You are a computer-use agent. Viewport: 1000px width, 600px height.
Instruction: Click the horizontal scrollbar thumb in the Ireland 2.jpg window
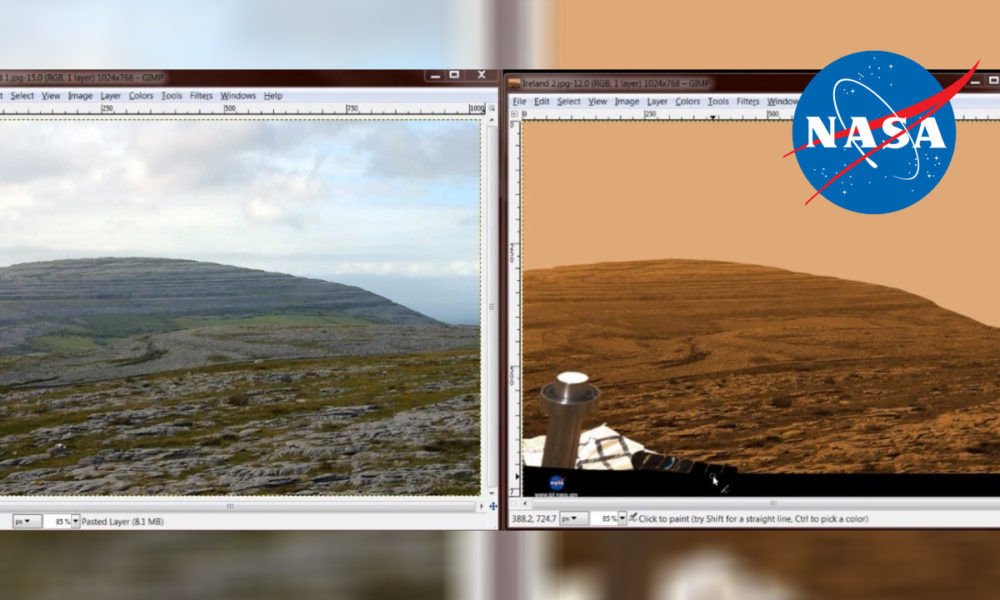point(774,503)
